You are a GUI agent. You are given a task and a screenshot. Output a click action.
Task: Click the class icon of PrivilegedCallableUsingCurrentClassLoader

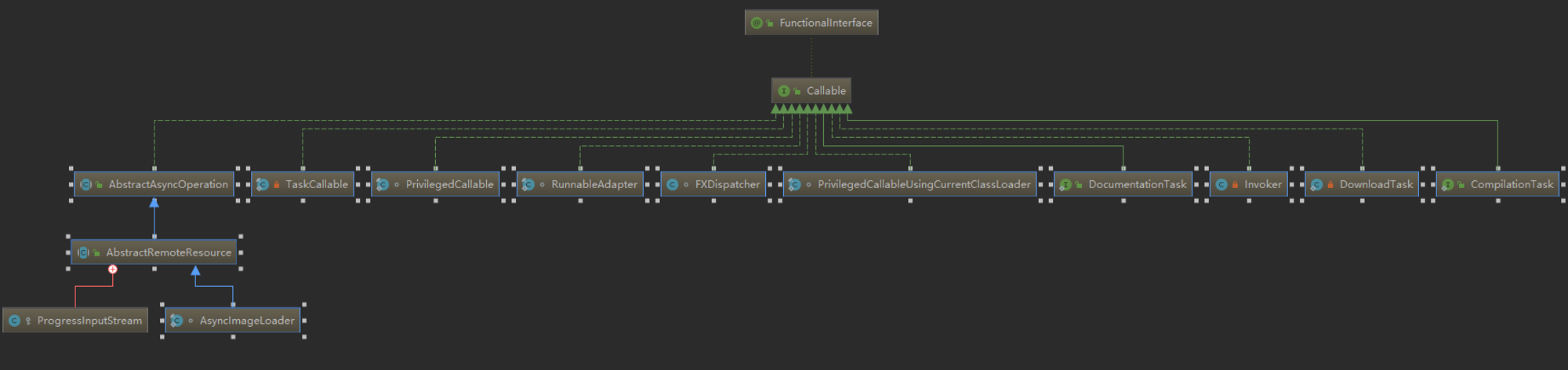click(x=795, y=185)
